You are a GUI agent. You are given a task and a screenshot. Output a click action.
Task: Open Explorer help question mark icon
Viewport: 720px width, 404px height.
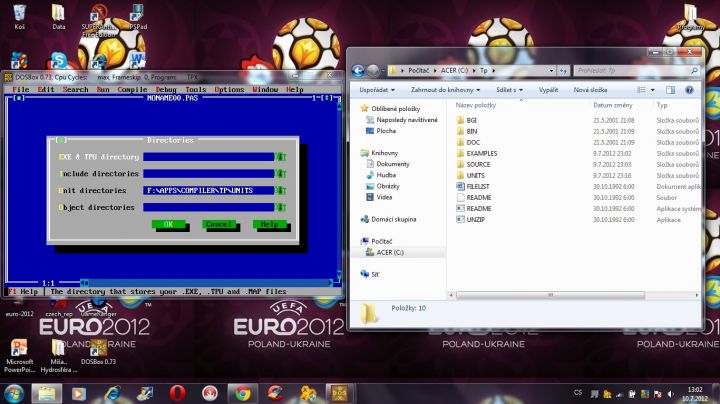point(689,90)
